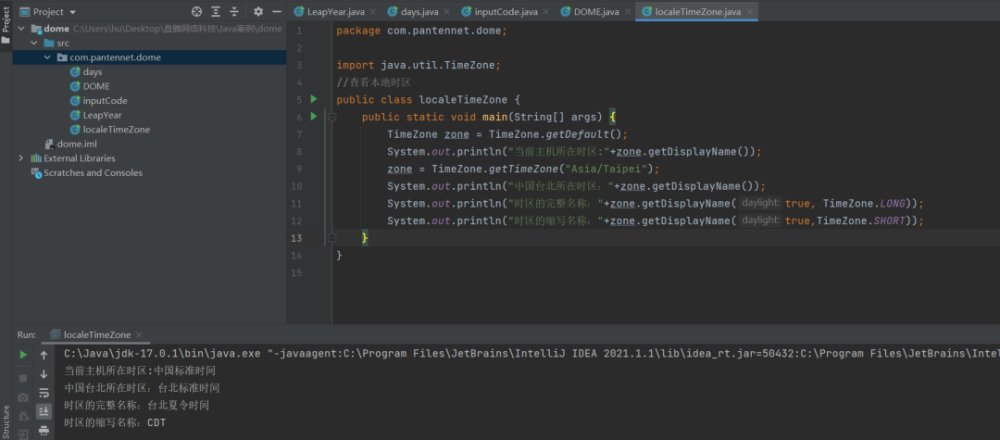This screenshot has height=440, width=1000.
Task: Click the Down the Stack Trace arrow
Action: 44,374
